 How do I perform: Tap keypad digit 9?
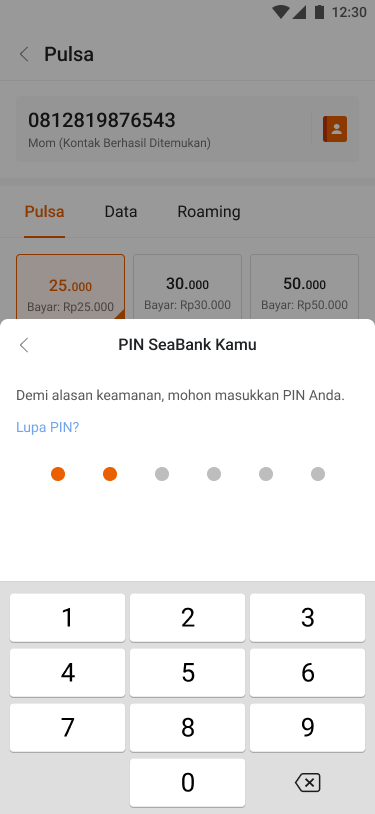pyautogui.click(x=307, y=728)
